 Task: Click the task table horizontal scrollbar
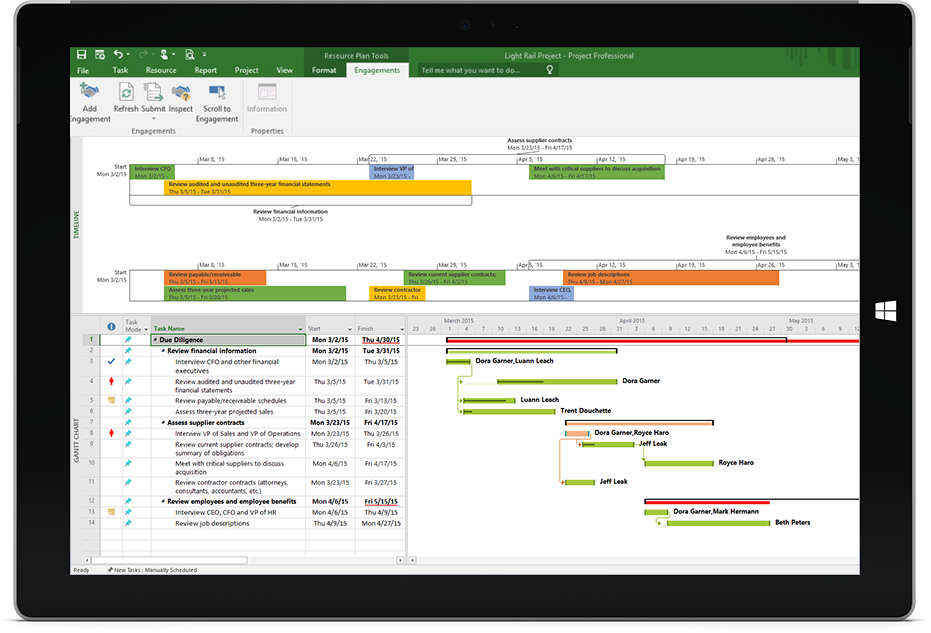click(169, 560)
